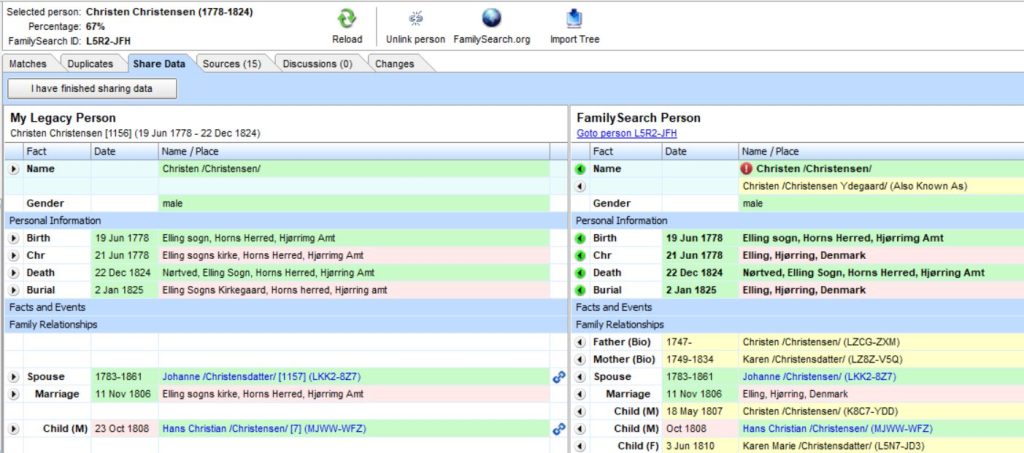Viewport: 1024px width, 453px height.
Task: Click FamilySearch Name / Place column header
Action: (881, 151)
